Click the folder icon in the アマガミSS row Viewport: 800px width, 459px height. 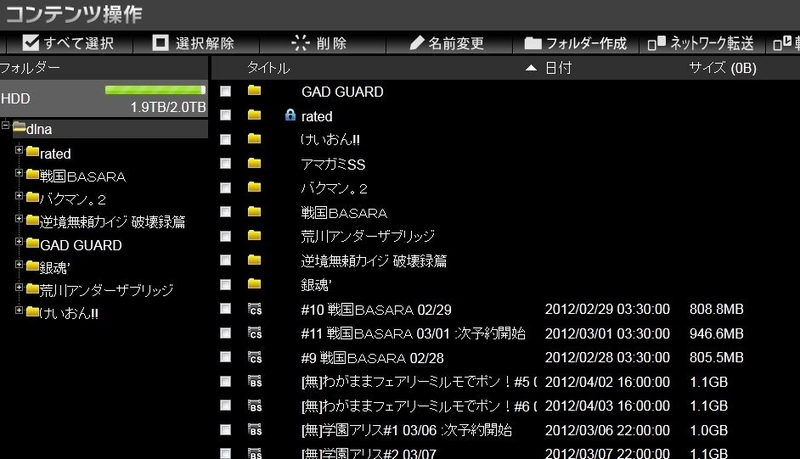pyautogui.click(x=254, y=163)
